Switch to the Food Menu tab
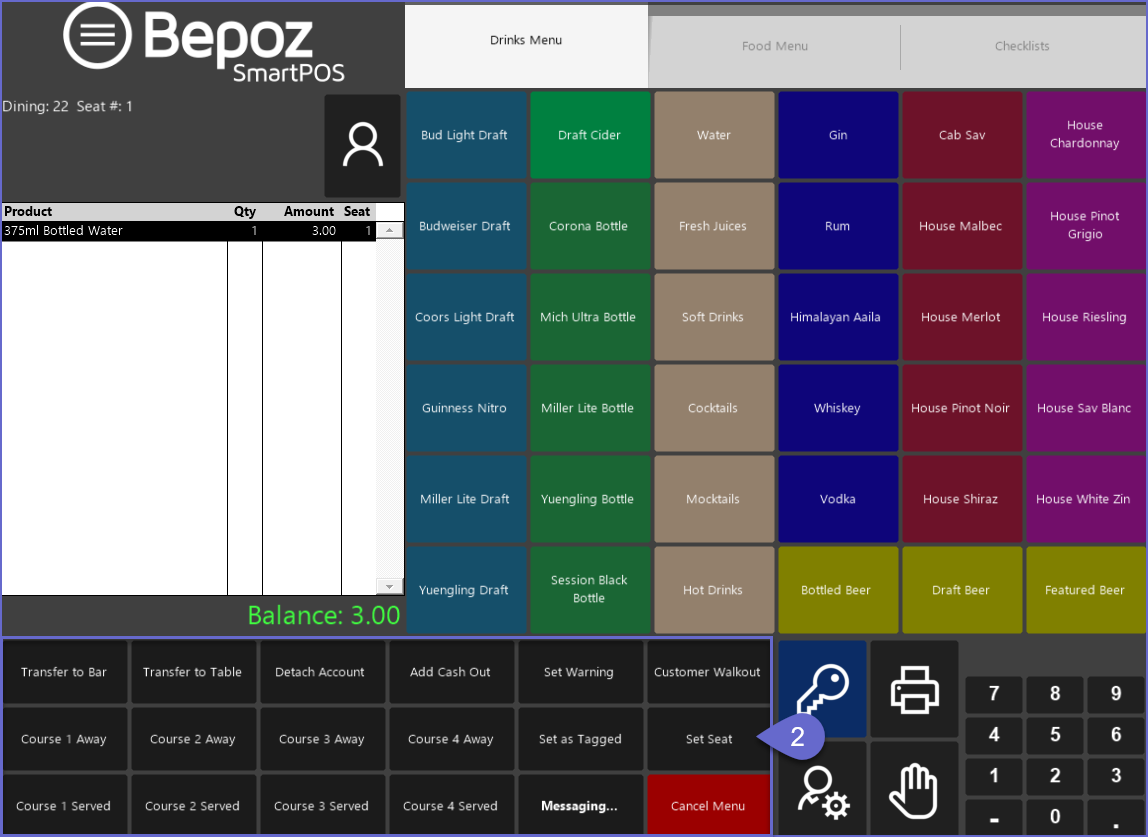This screenshot has width=1148, height=837. 774,46
